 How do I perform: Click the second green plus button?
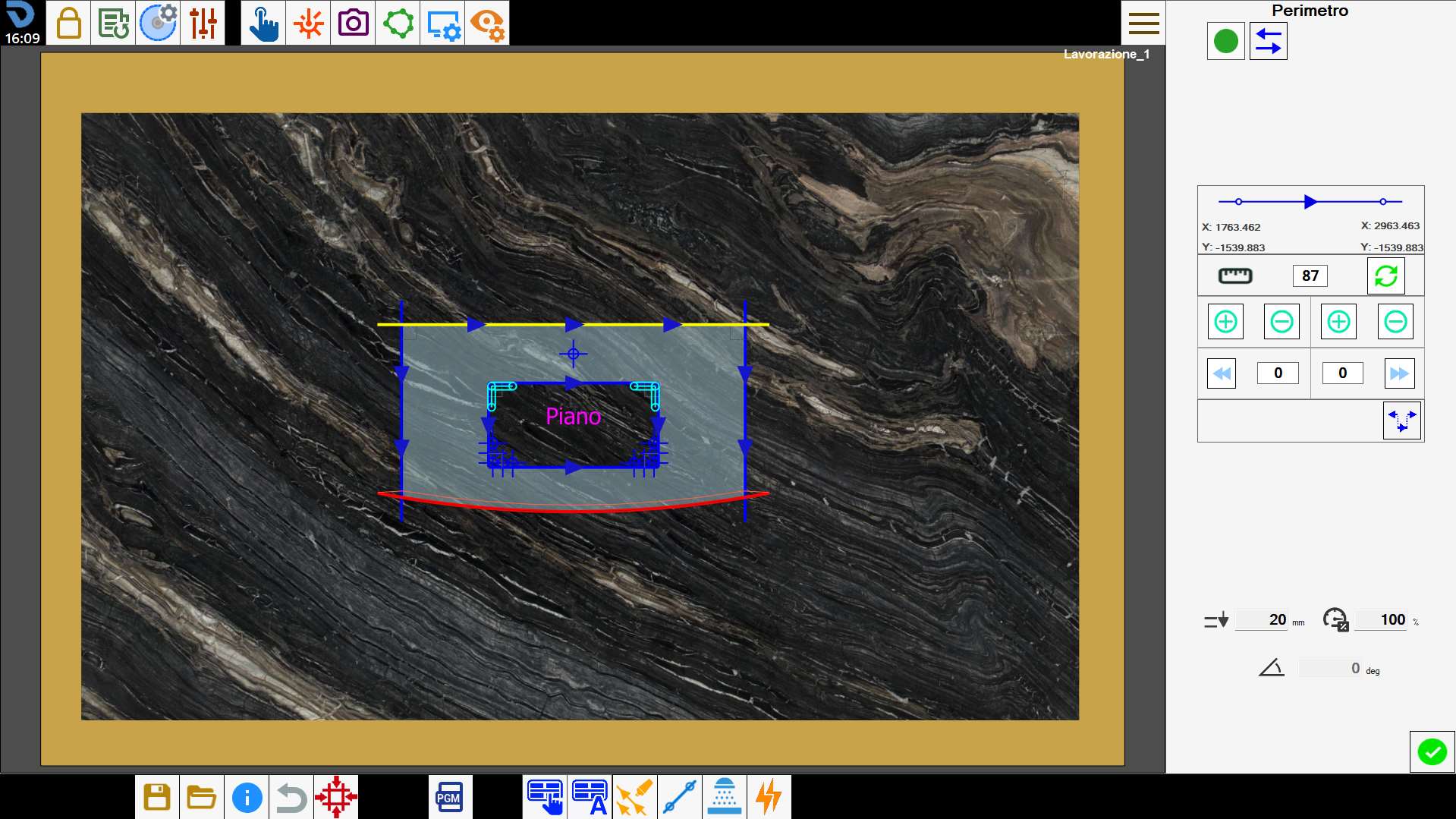[x=1339, y=322]
